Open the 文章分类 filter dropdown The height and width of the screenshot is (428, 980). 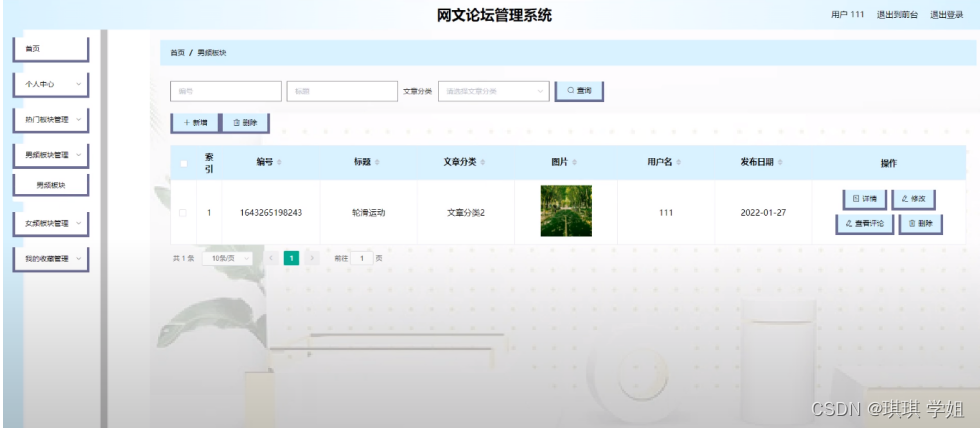[x=494, y=91]
